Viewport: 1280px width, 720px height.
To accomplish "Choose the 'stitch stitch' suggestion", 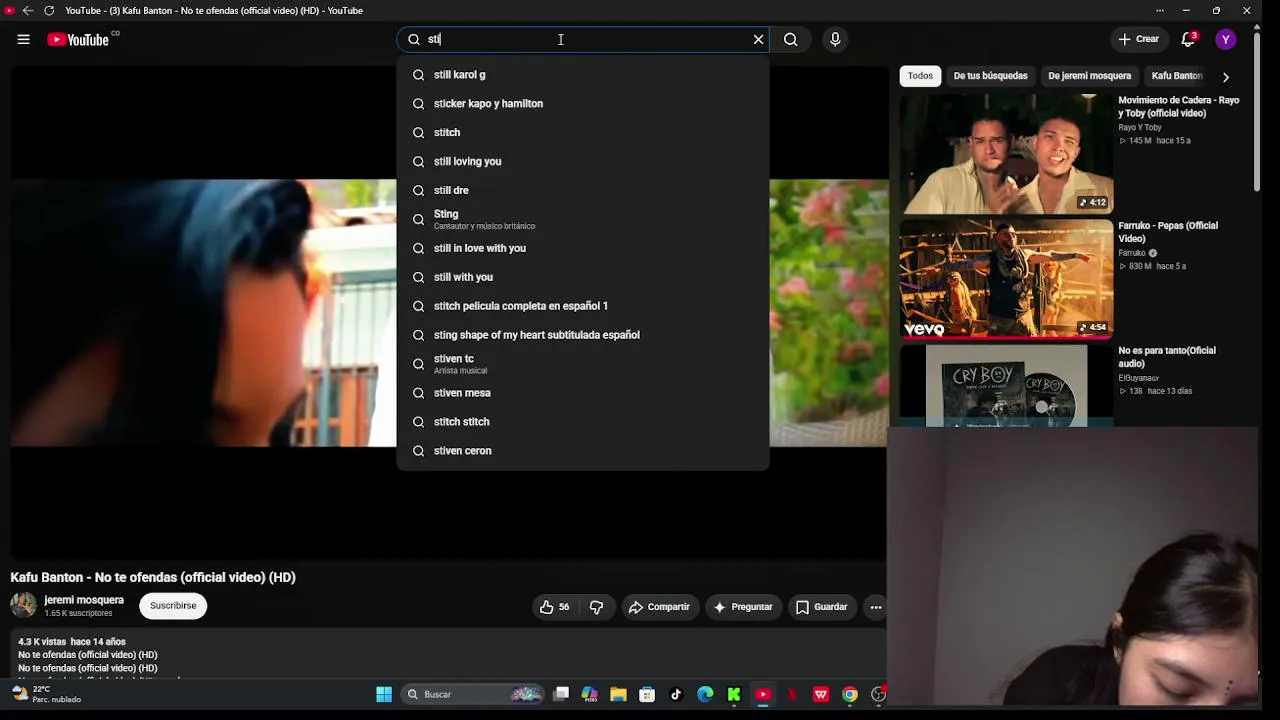I will [583, 423].
